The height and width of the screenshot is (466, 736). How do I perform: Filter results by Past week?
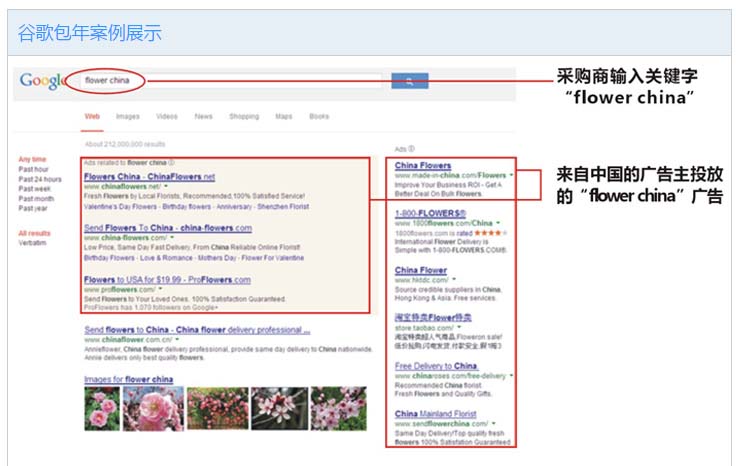(x=34, y=189)
